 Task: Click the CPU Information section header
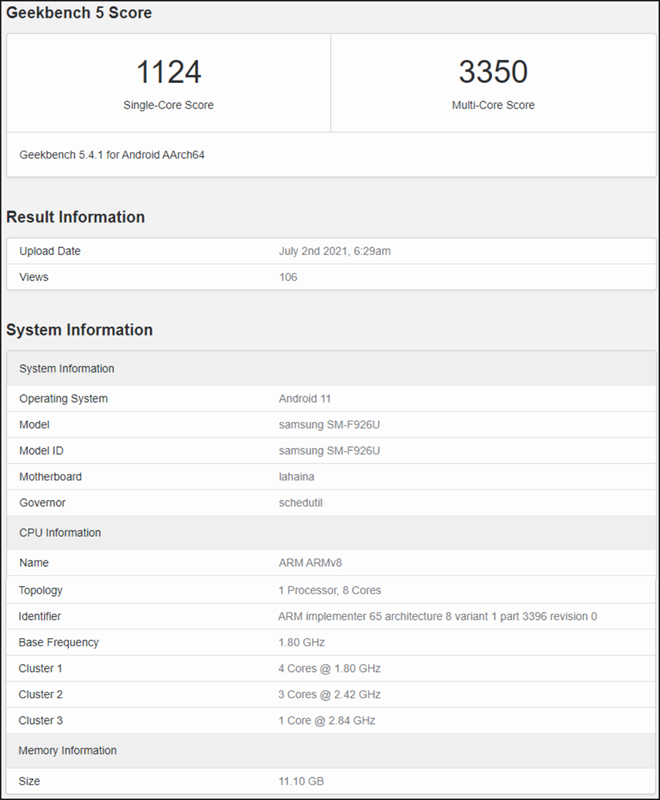pos(60,533)
